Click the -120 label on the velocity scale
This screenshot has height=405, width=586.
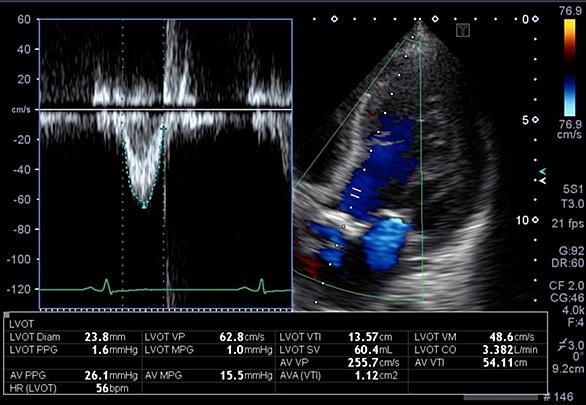click(x=19, y=289)
